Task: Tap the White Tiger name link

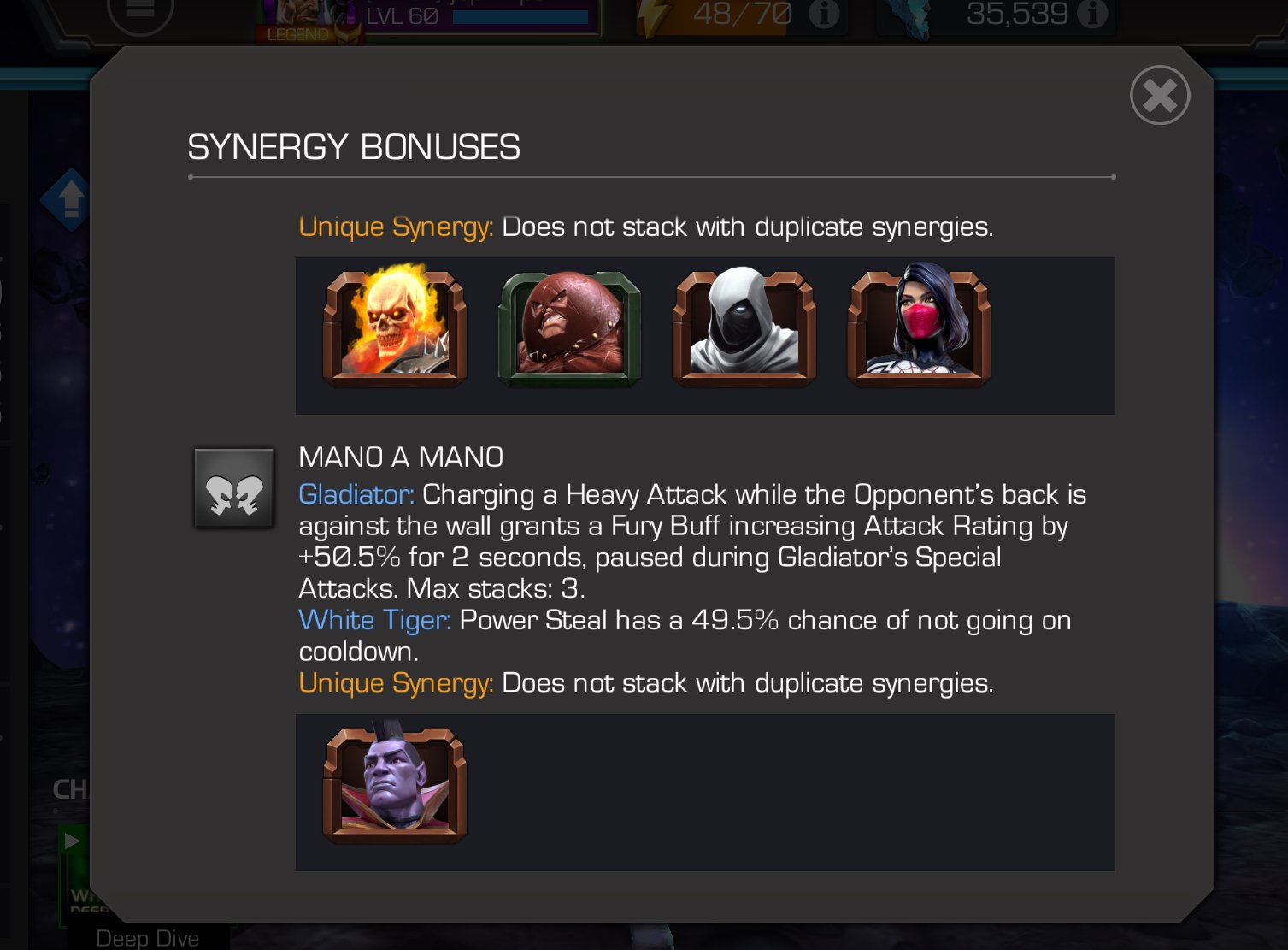Action: [x=374, y=620]
